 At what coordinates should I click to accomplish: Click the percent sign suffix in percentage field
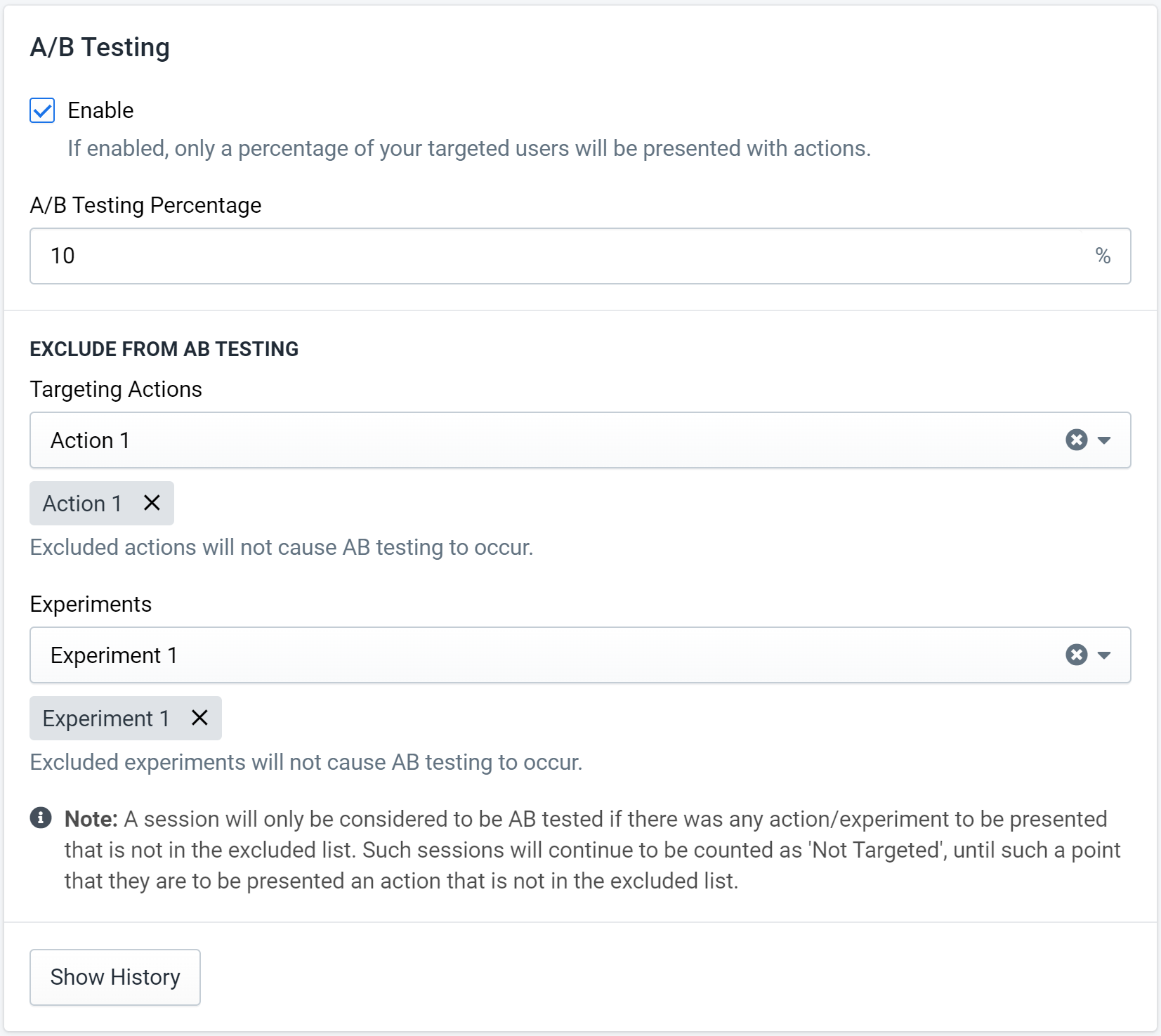click(x=1103, y=256)
